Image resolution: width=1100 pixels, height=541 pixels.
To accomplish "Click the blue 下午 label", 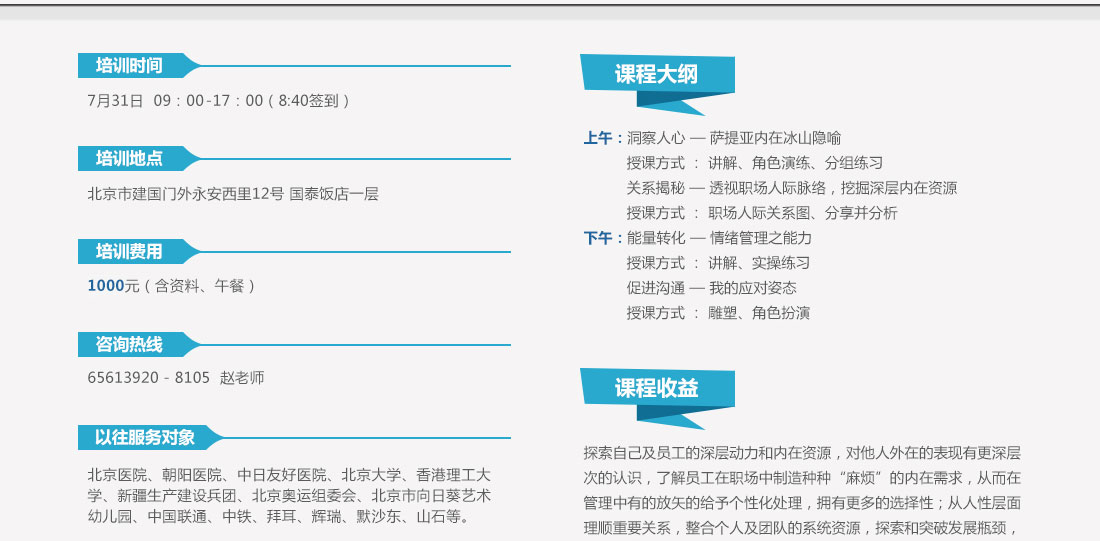I will (x=602, y=238).
